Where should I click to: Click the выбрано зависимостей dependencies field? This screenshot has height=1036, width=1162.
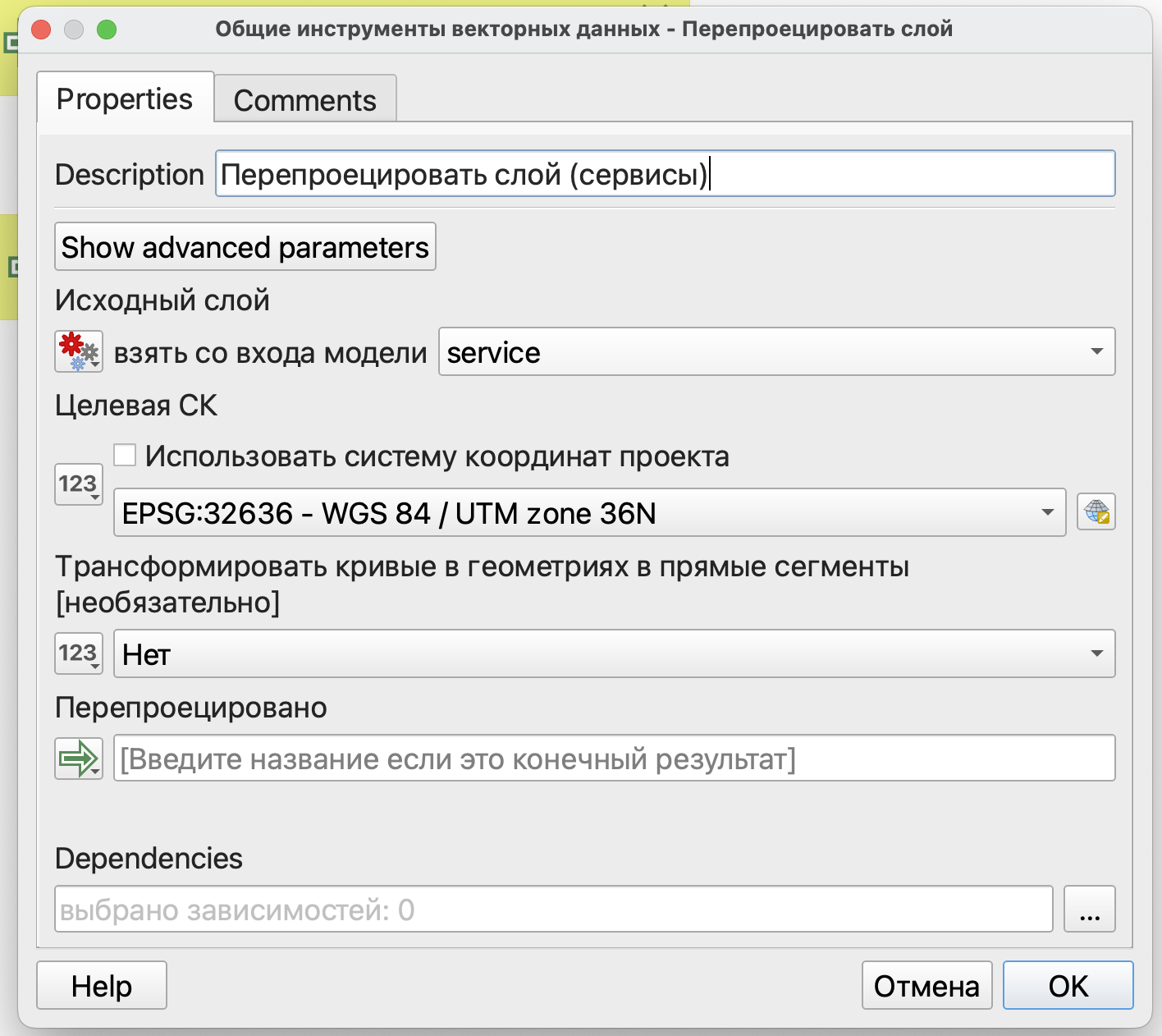tap(553, 909)
